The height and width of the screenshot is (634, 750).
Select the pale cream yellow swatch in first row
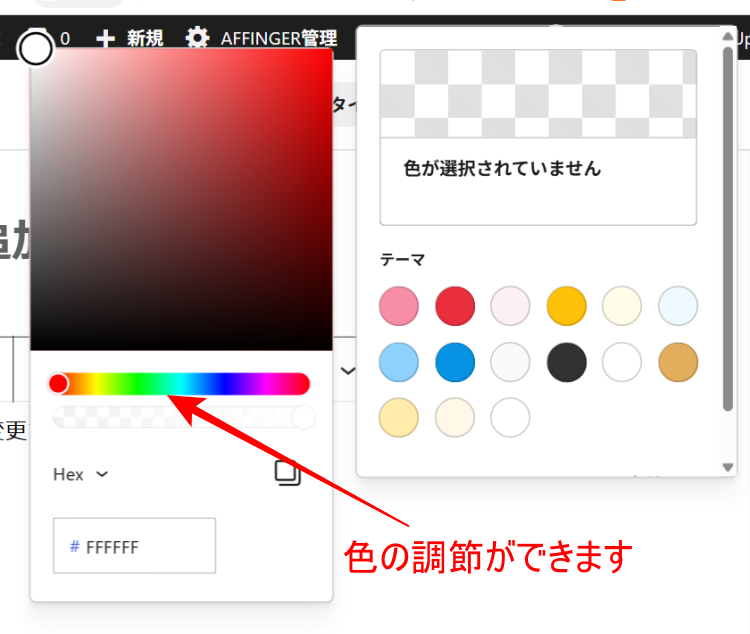tap(622, 306)
